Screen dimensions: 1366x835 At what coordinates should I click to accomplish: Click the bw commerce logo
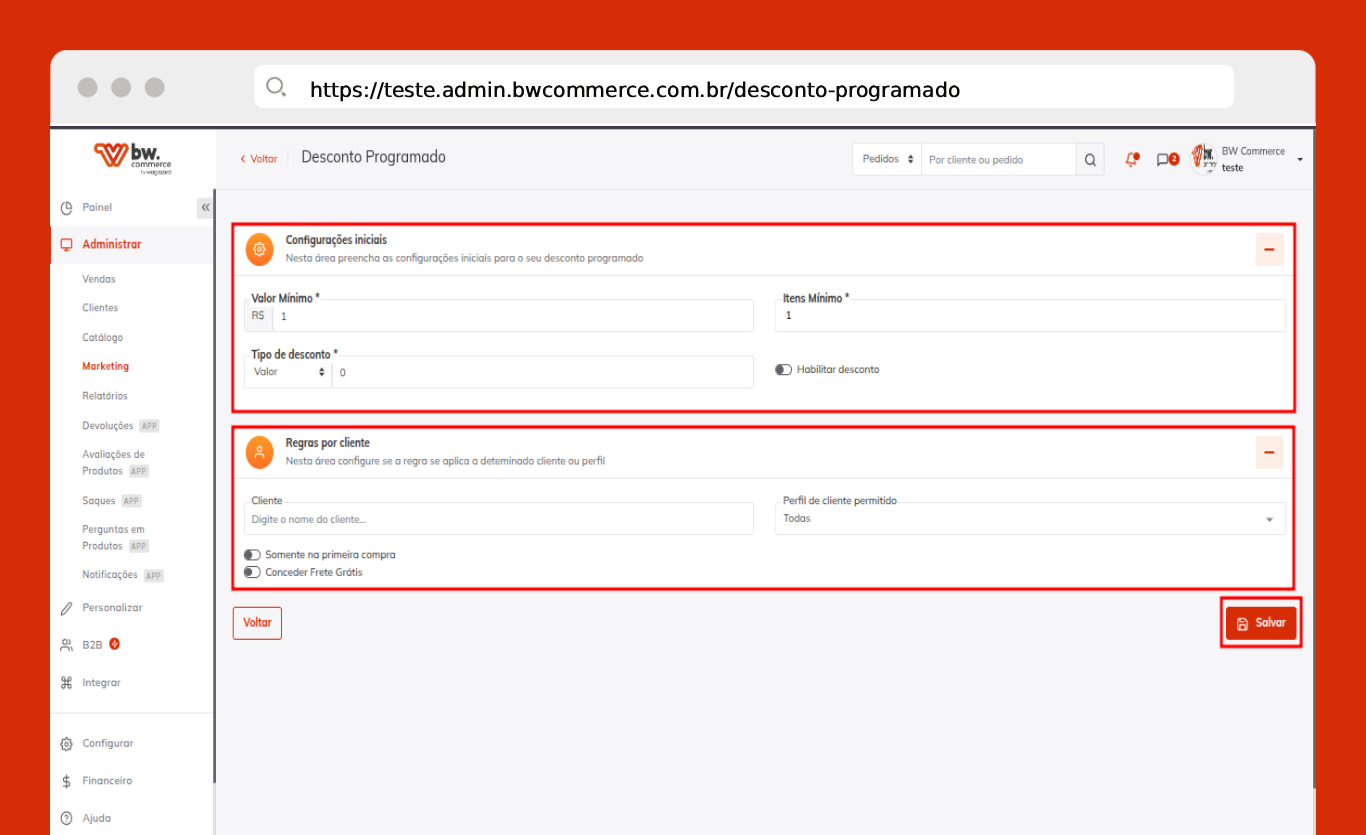pyautogui.click(x=133, y=158)
